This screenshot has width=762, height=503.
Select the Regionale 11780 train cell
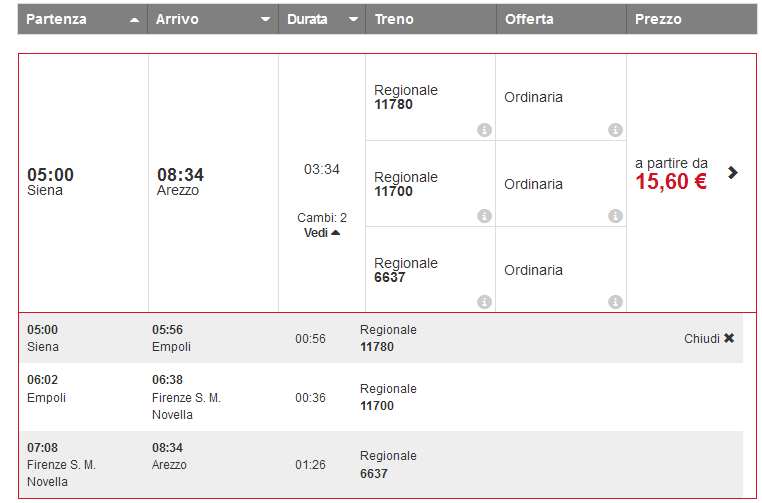point(420,97)
